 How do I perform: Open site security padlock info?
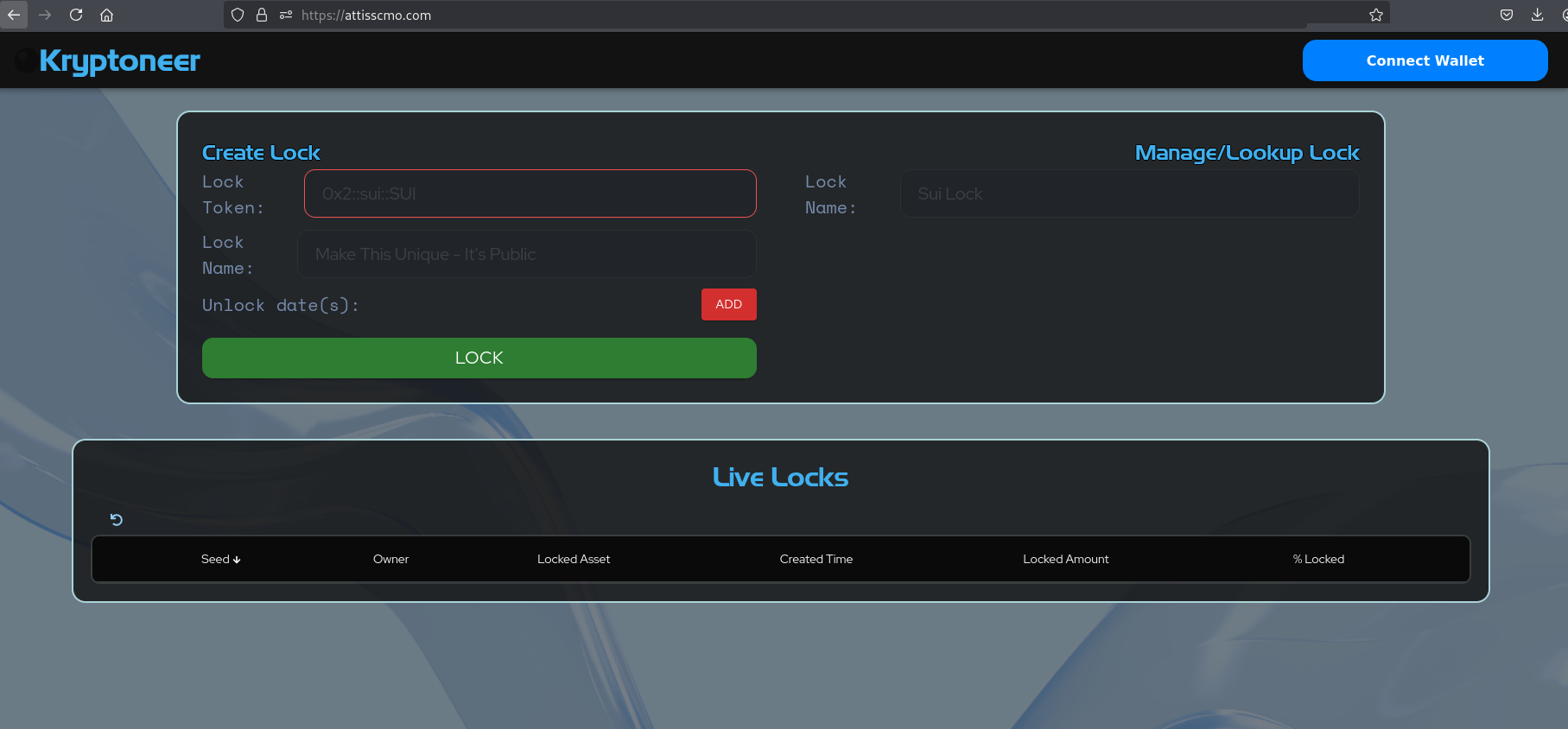(262, 15)
